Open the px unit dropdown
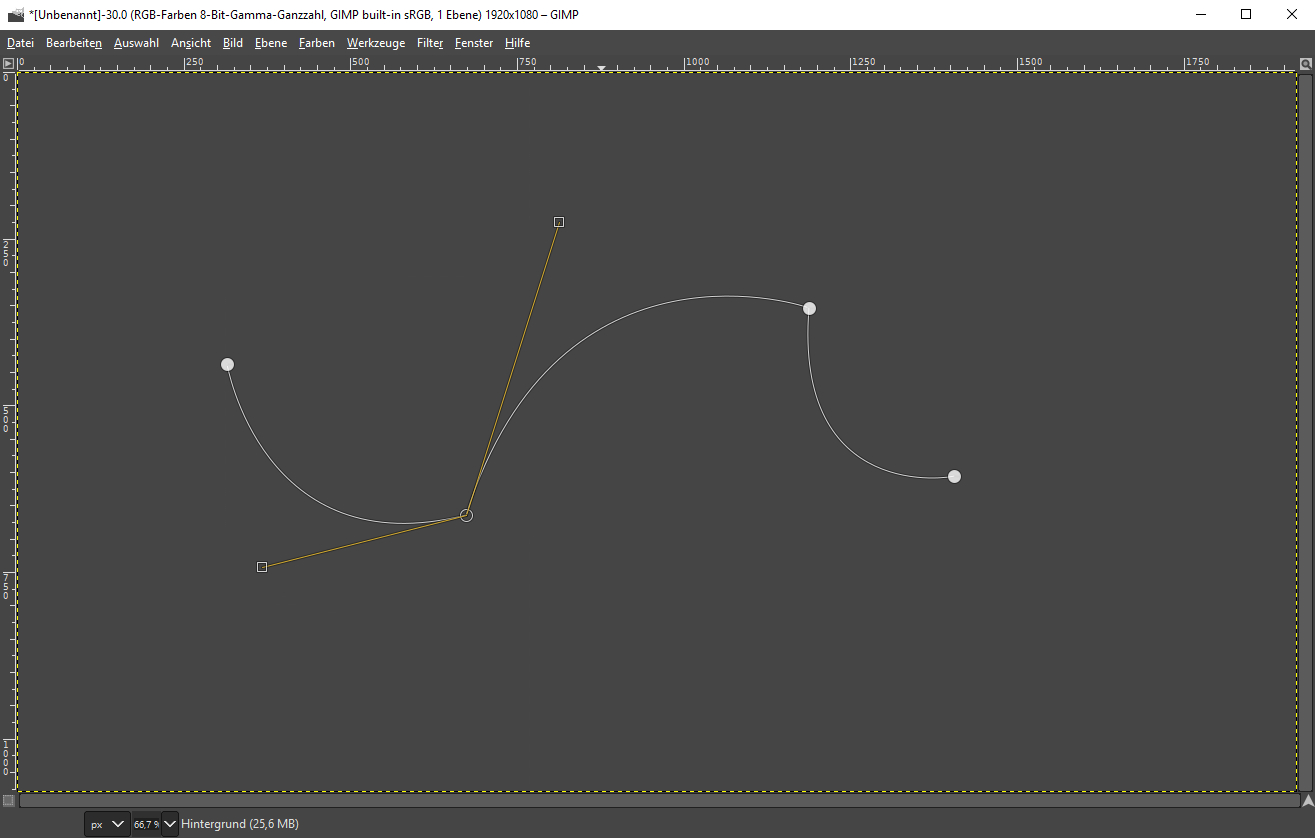The image size is (1315, 838). pyautogui.click(x=107, y=824)
